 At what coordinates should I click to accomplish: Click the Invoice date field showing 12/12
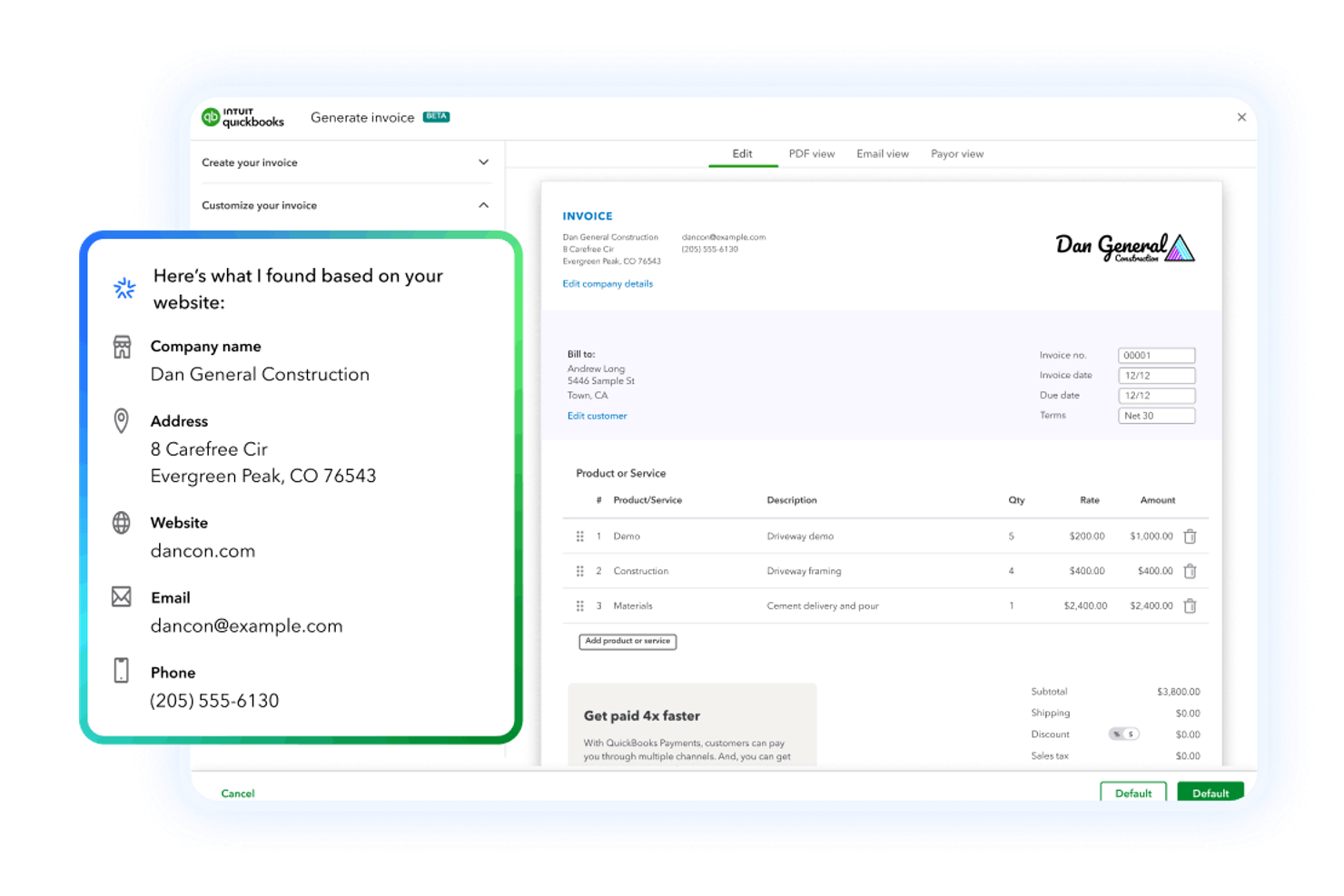1155,375
